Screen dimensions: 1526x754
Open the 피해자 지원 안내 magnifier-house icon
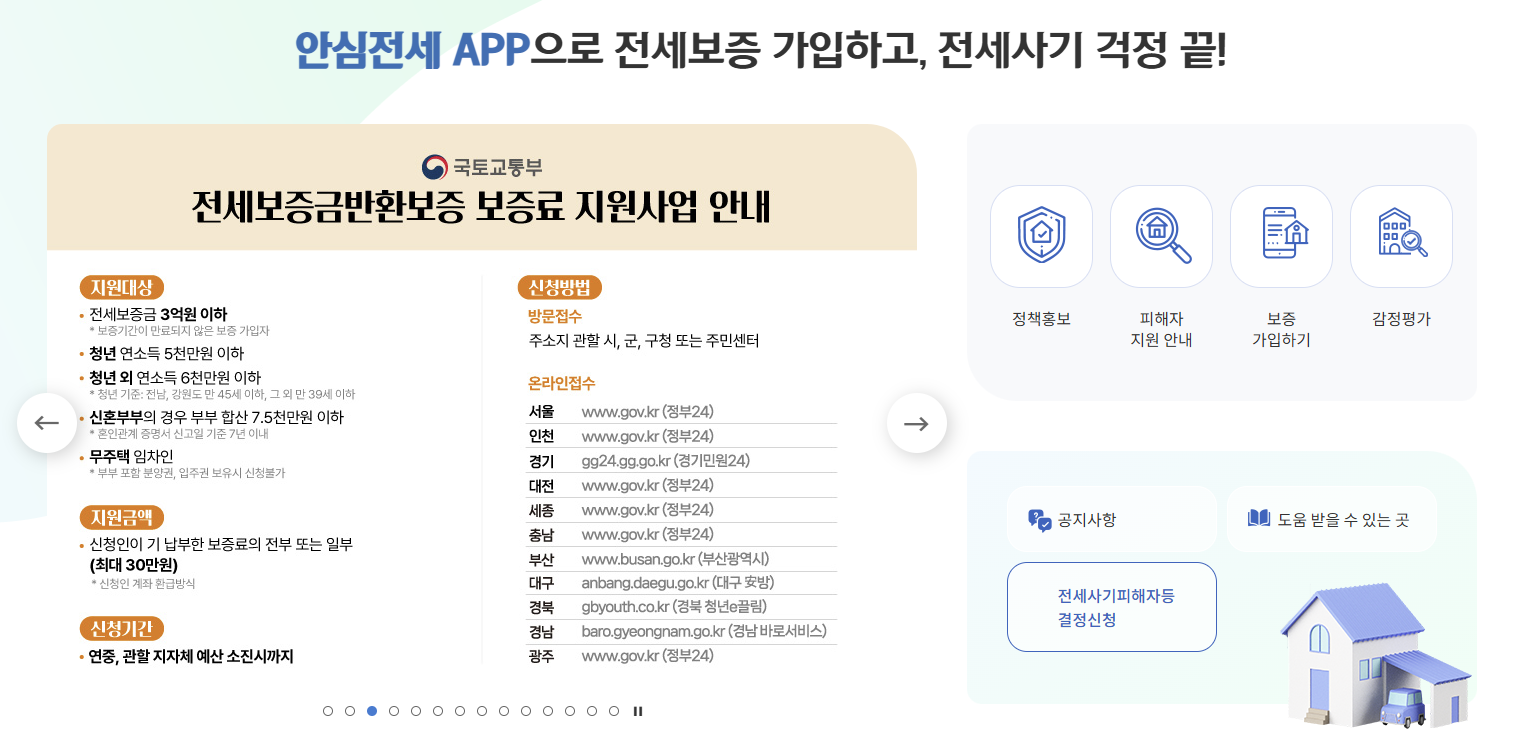(1161, 236)
